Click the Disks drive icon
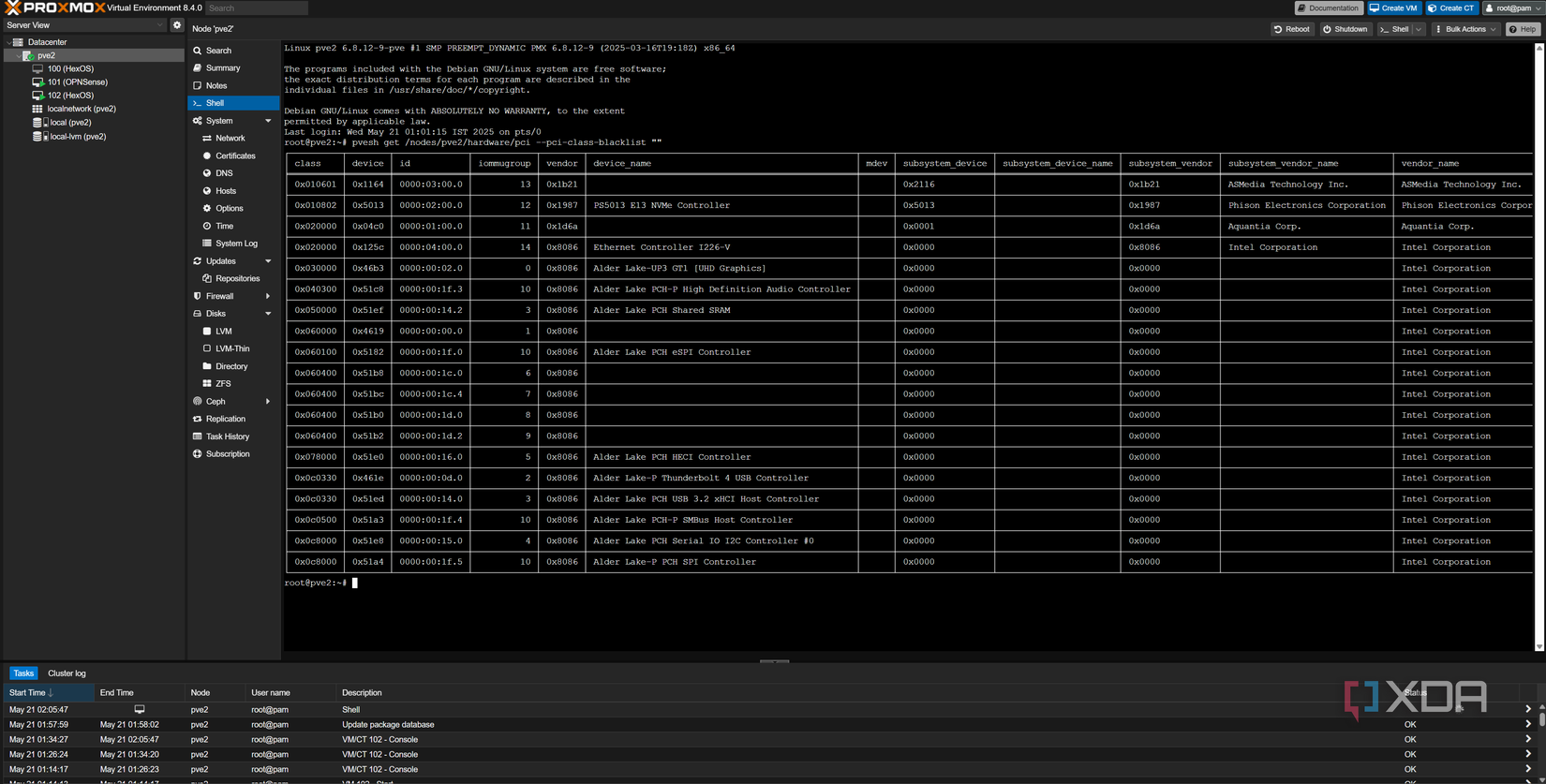The image size is (1546, 784). pyautogui.click(x=197, y=314)
